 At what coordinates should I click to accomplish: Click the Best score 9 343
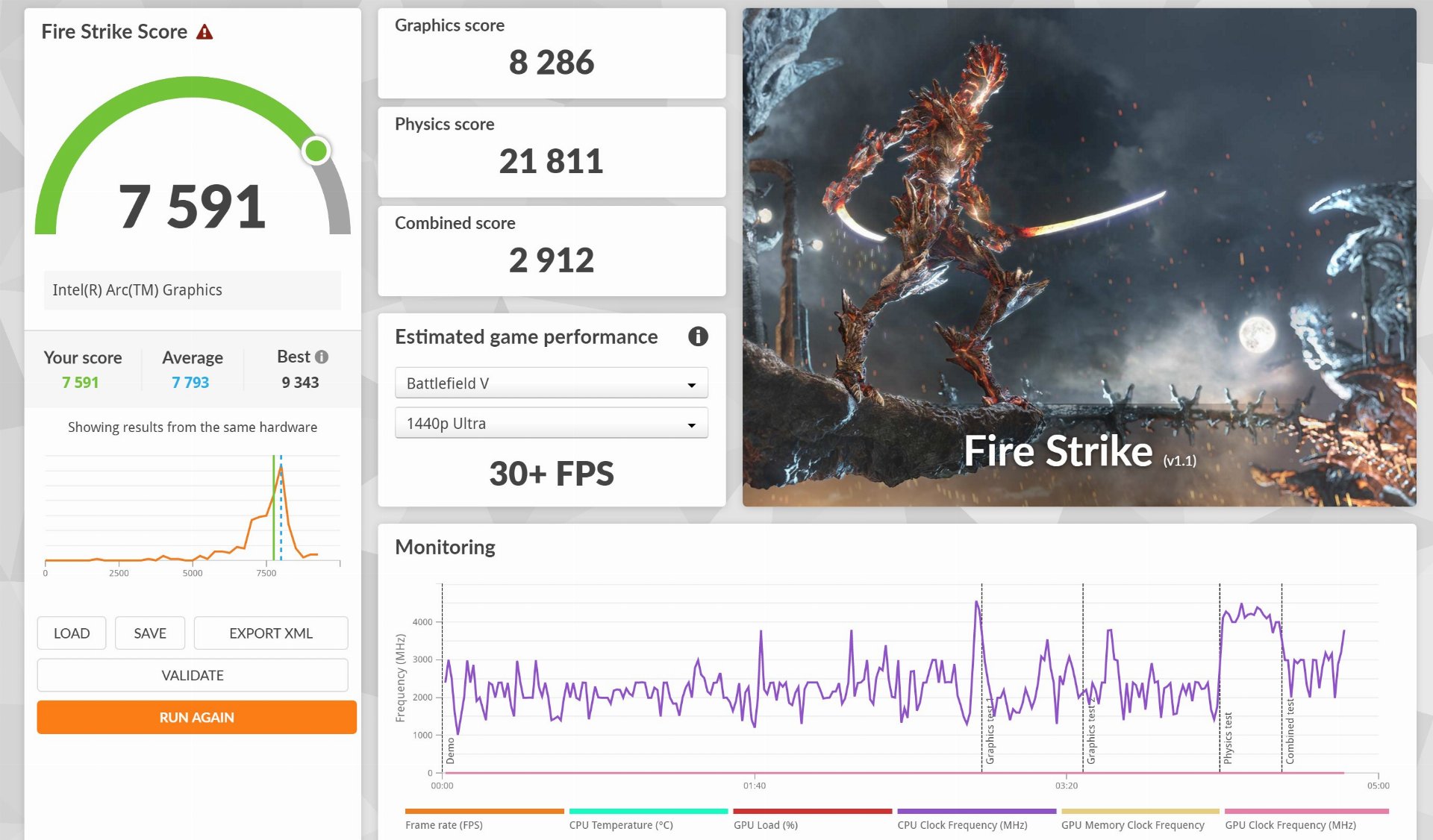(300, 383)
